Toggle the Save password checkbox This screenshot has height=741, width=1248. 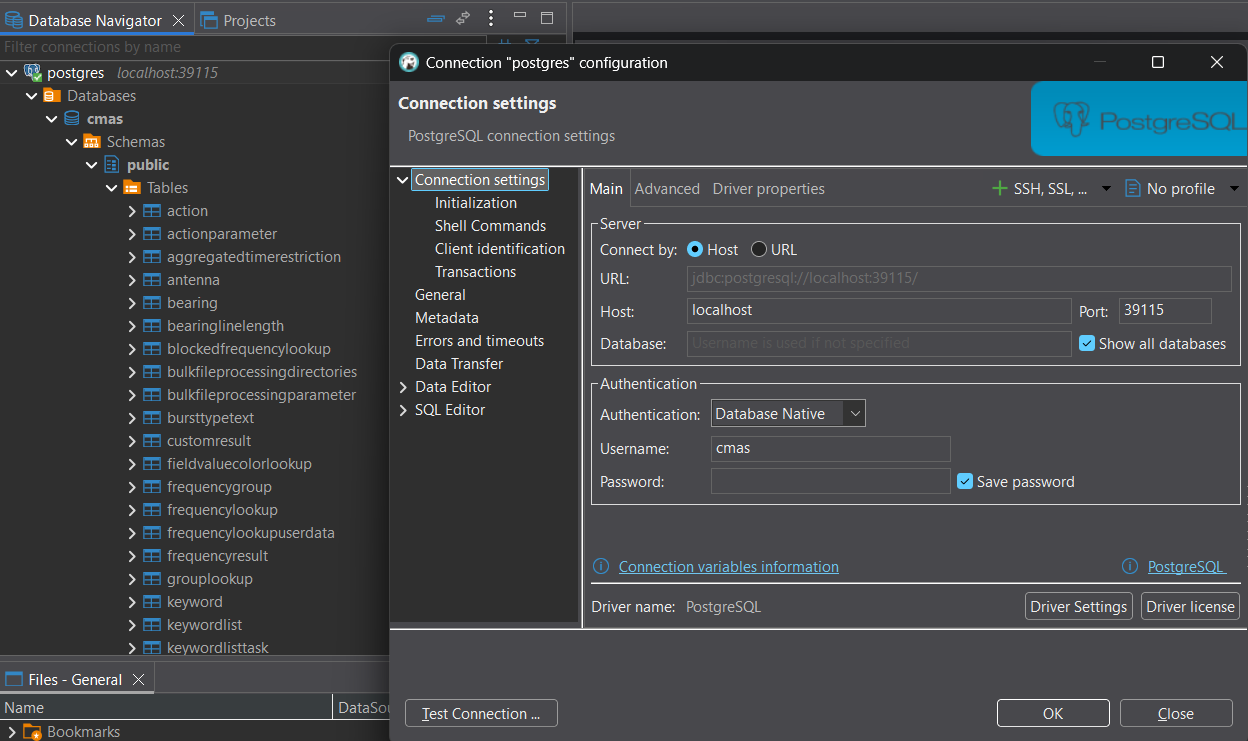[x=965, y=481]
